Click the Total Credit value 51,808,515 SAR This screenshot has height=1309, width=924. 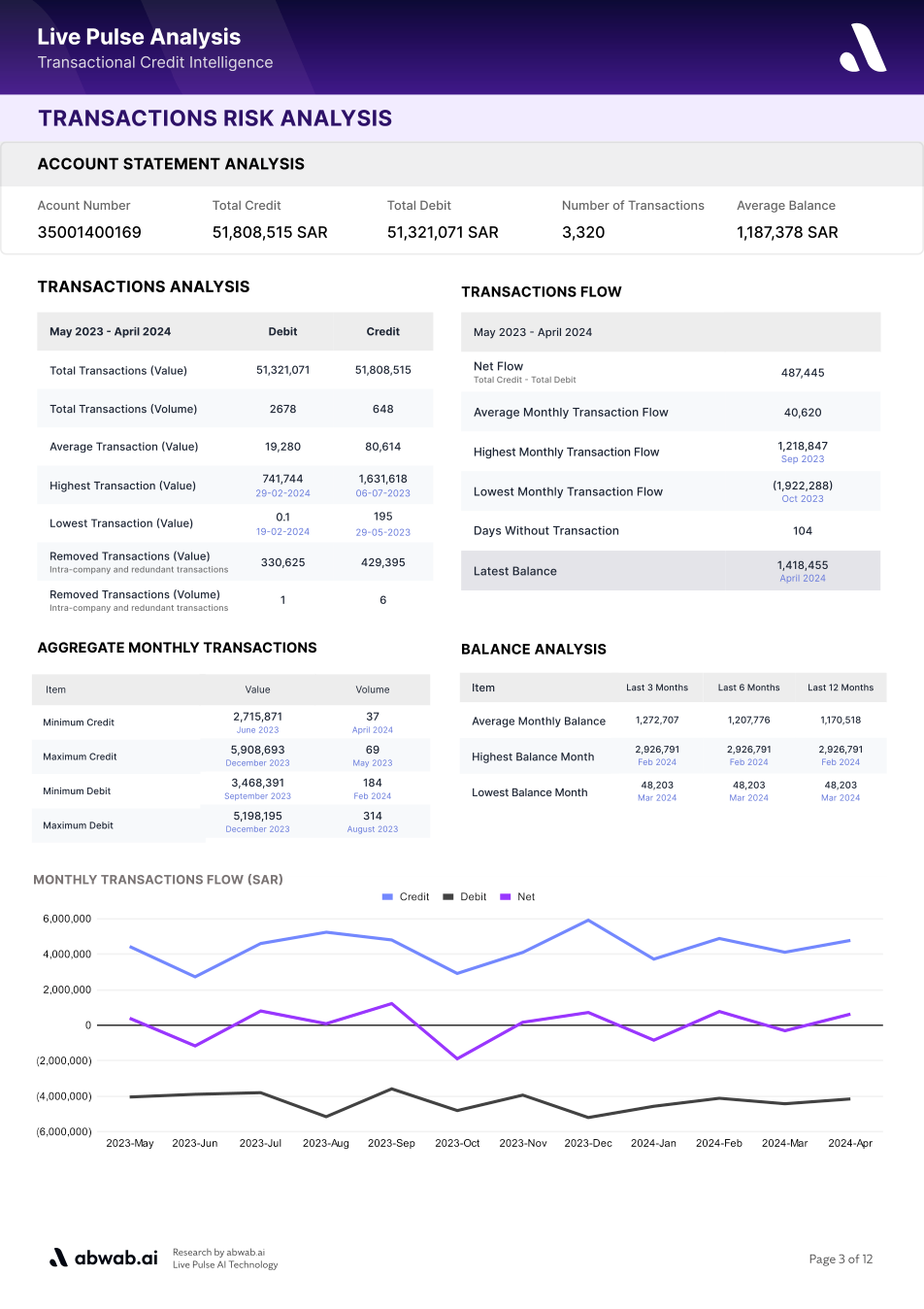(x=270, y=233)
